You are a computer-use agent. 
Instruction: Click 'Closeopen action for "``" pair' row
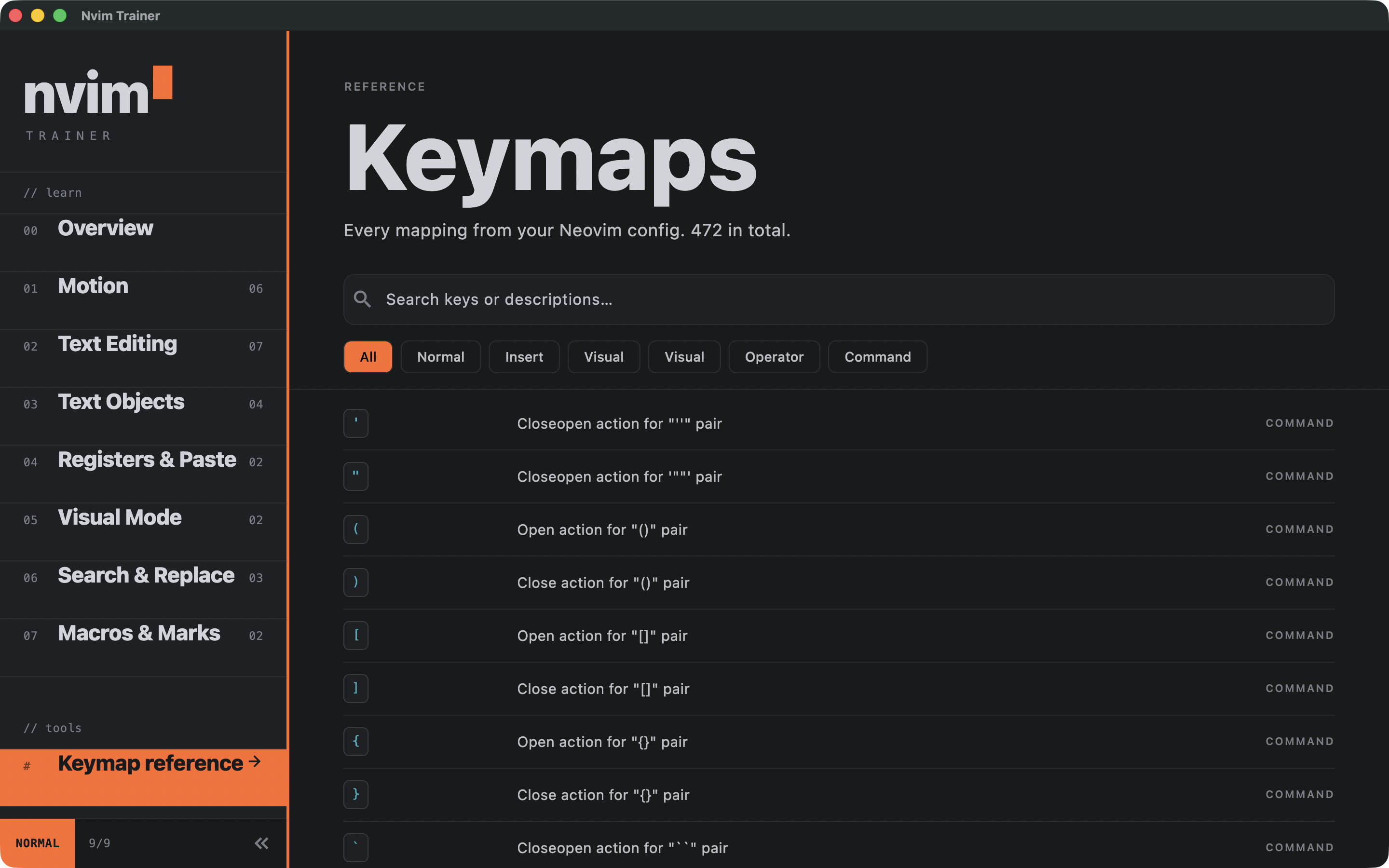(839, 847)
